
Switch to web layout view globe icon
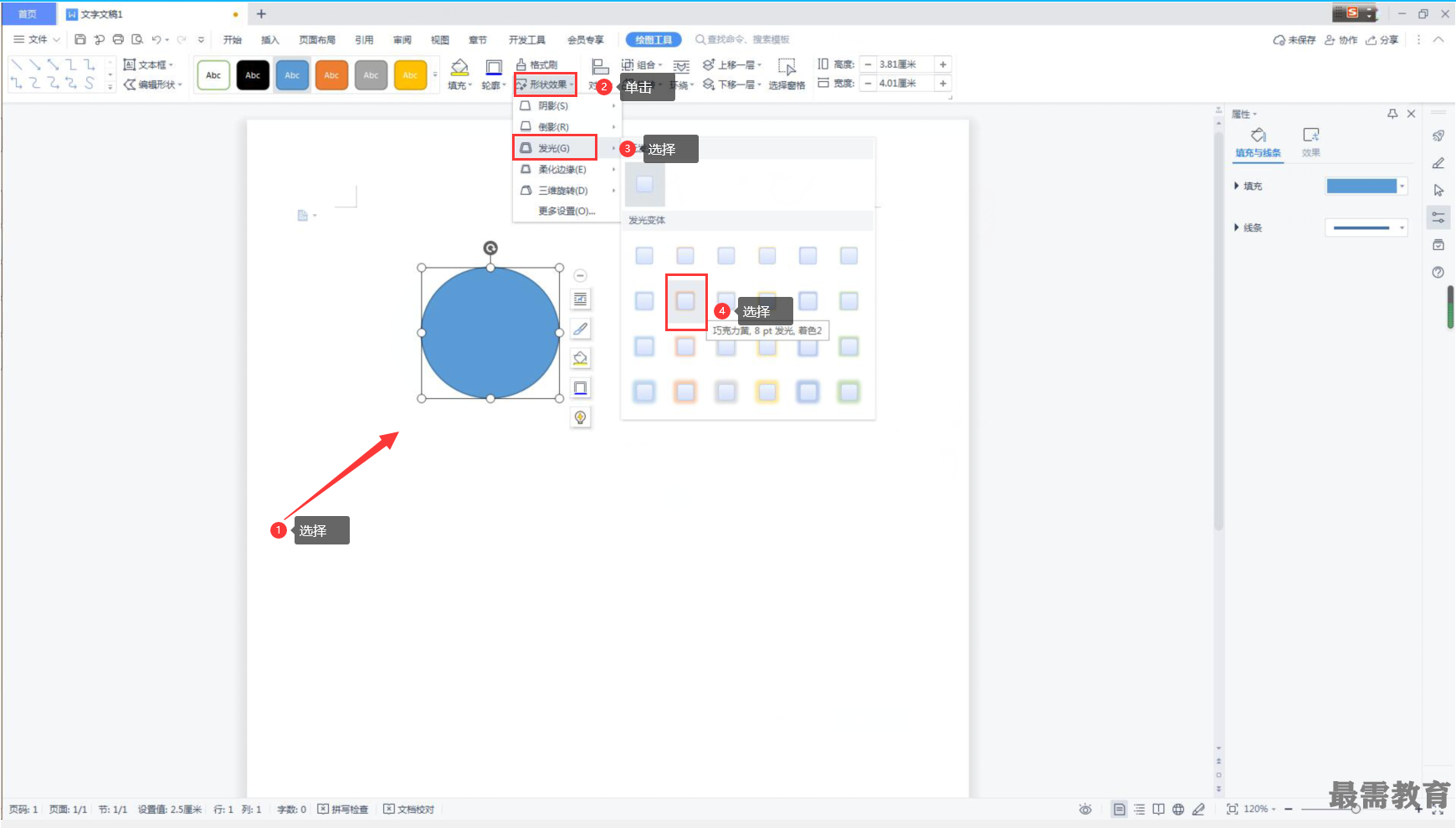(x=1178, y=809)
